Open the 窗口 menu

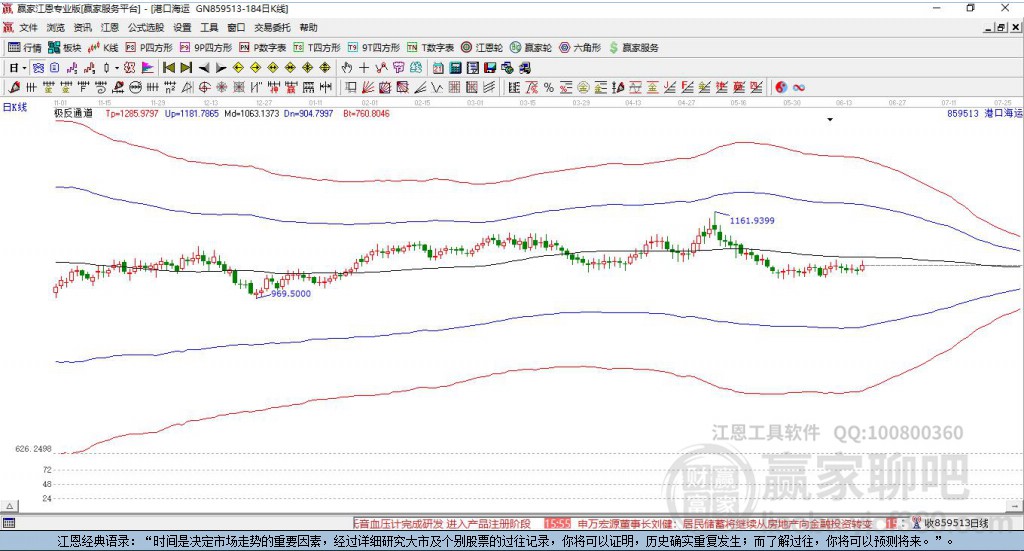[x=236, y=27]
